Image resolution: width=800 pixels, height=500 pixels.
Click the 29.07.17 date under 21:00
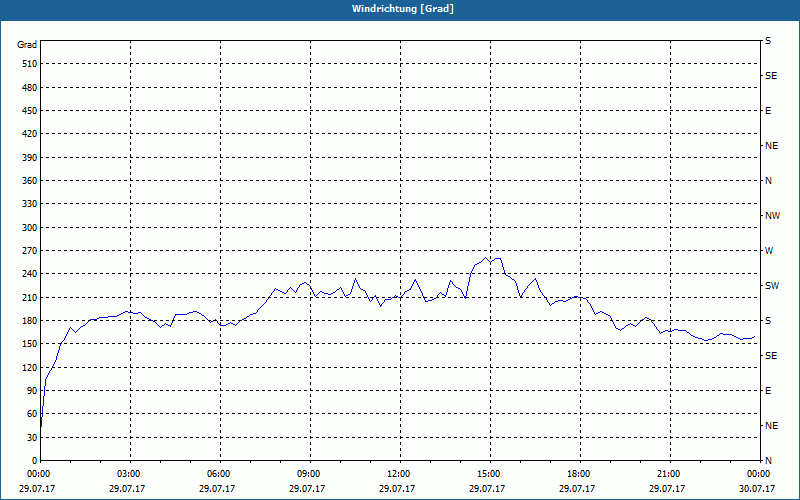(x=667, y=489)
